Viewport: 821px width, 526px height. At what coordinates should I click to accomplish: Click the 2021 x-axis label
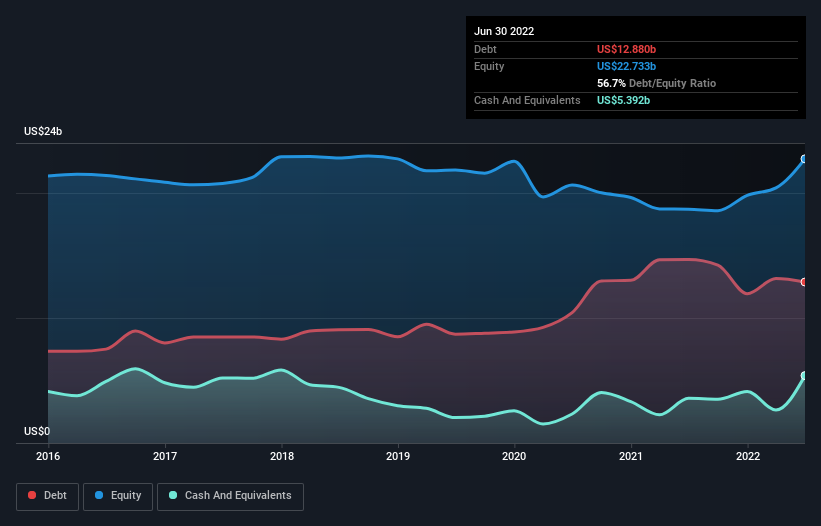coord(631,456)
